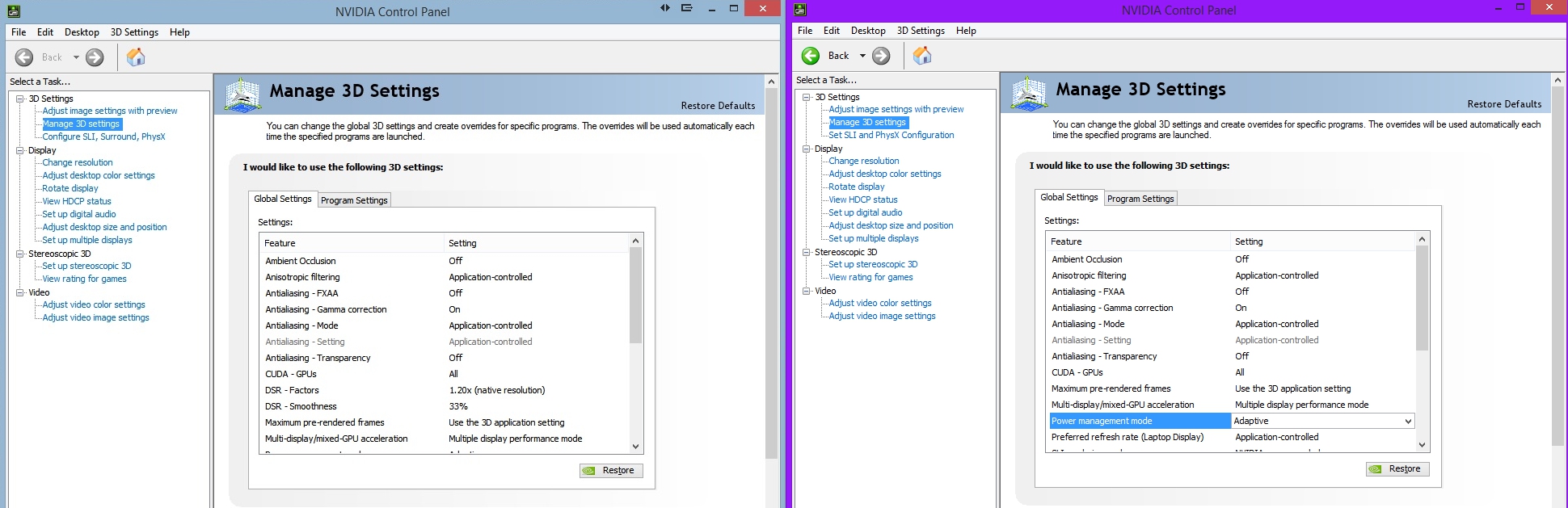This screenshot has width=1568, height=508.
Task: Open File menu in left window
Action: point(19,32)
